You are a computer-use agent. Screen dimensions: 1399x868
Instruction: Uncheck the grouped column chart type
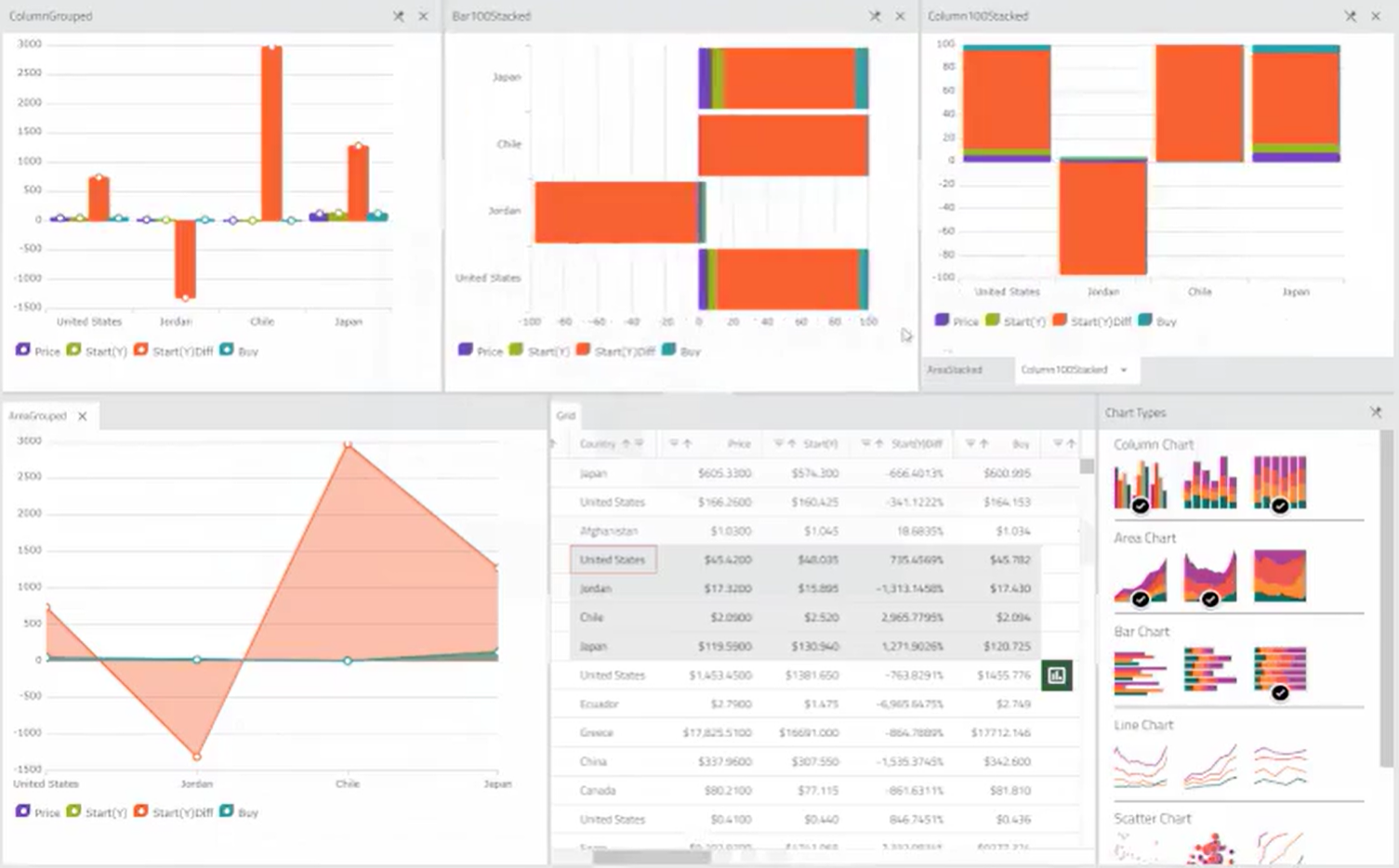coord(1140,484)
